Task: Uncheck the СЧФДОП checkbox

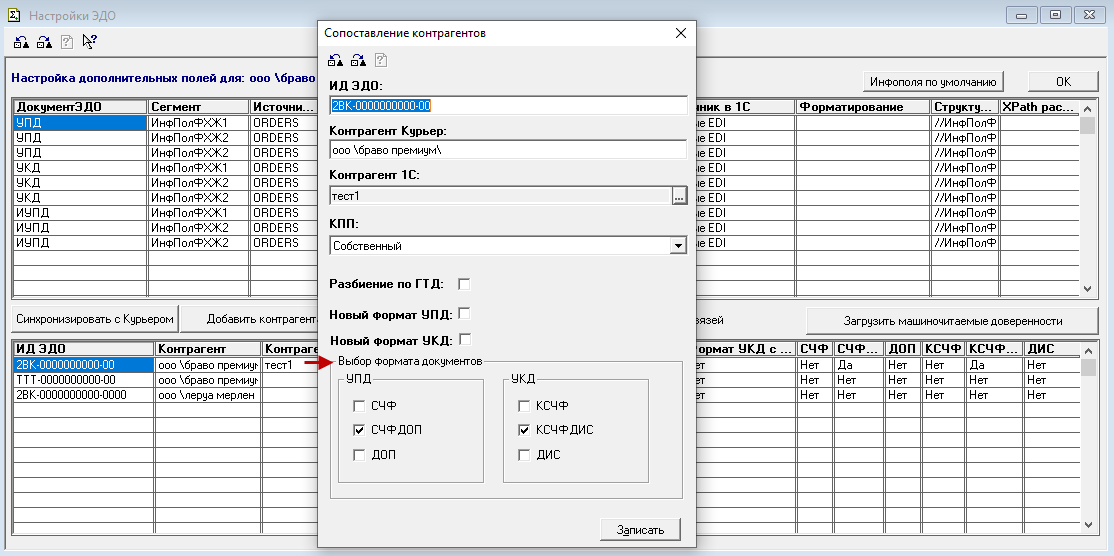Action: 359,430
